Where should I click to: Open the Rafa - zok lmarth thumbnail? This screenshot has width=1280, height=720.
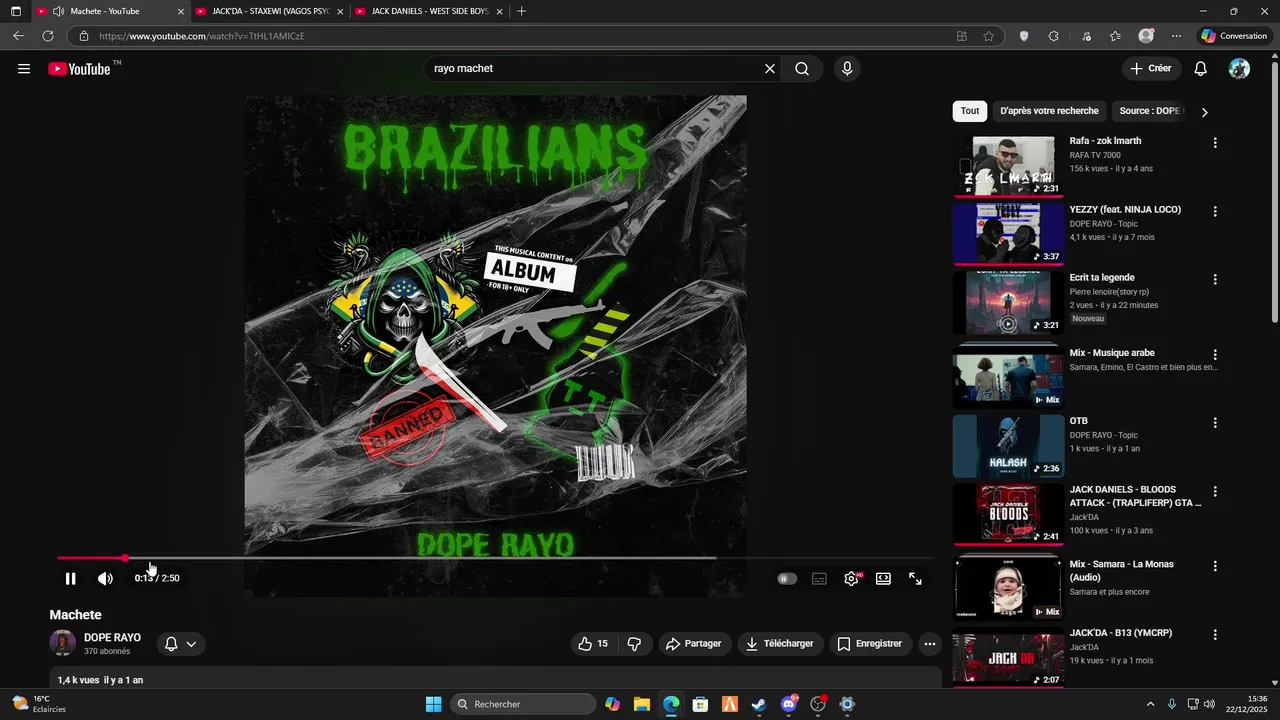1008,166
